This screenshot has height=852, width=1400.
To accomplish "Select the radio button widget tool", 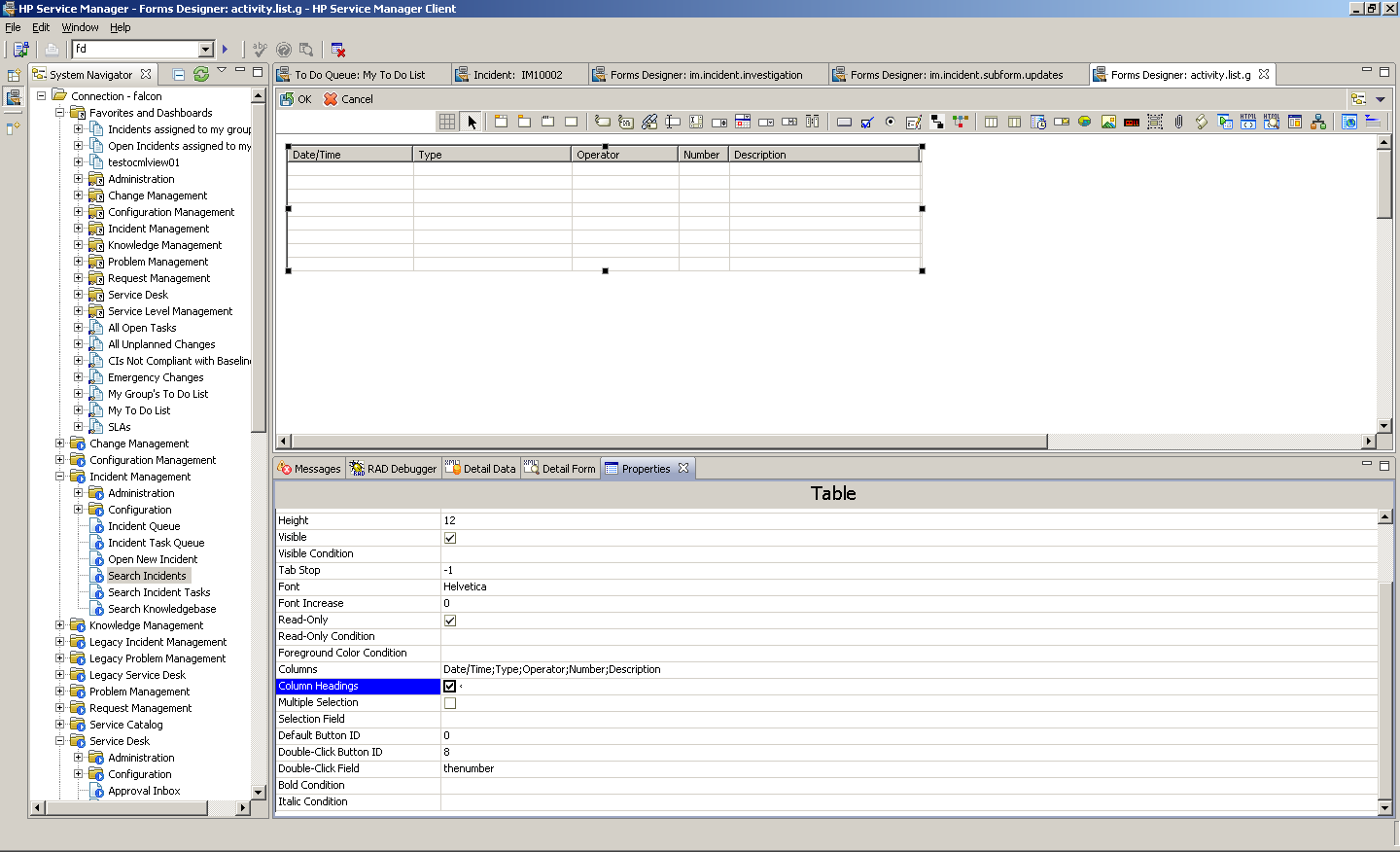I will coord(891,122).
